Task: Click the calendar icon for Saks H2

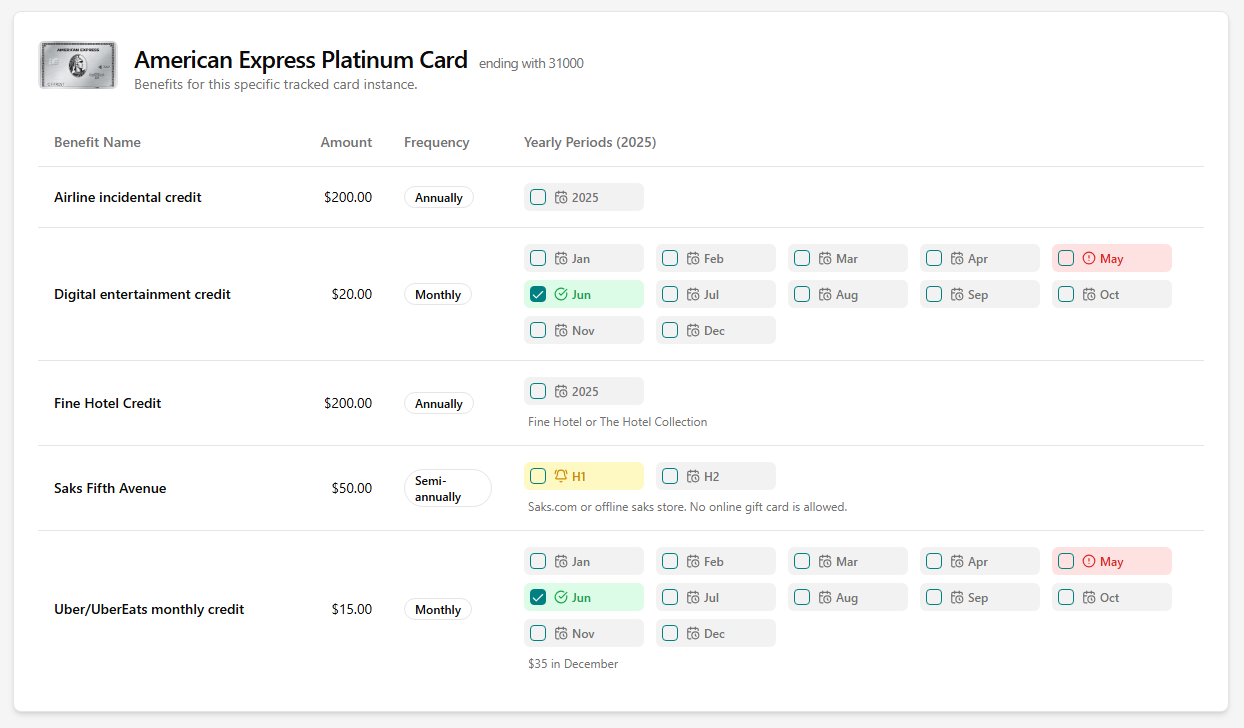Action: point(693,476)
